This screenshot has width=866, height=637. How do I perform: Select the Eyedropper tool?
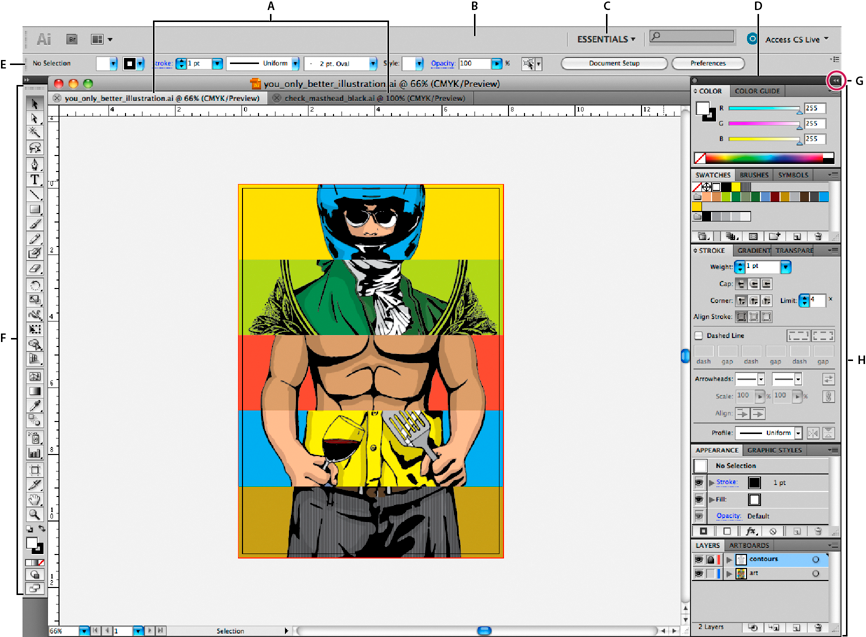point(36,405)
